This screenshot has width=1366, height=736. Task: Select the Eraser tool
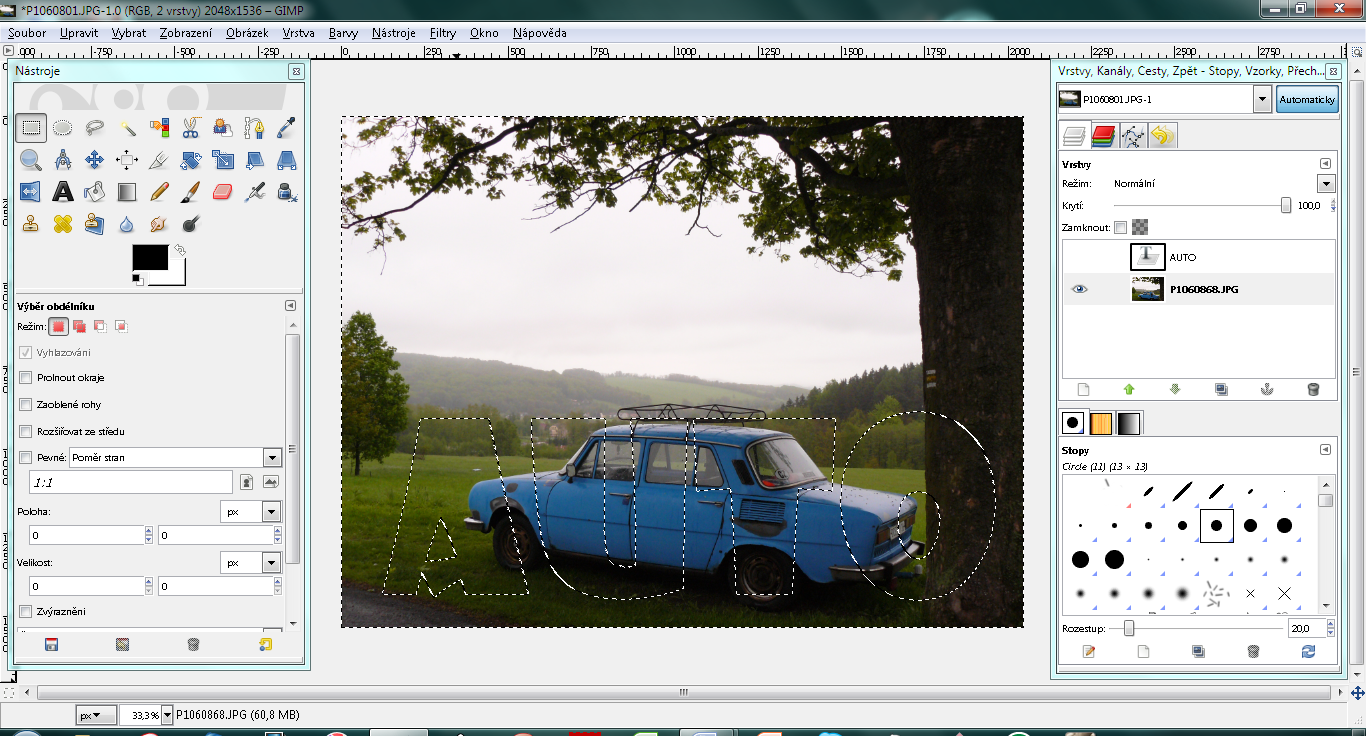pyautogui.click(x=223, y=191)
